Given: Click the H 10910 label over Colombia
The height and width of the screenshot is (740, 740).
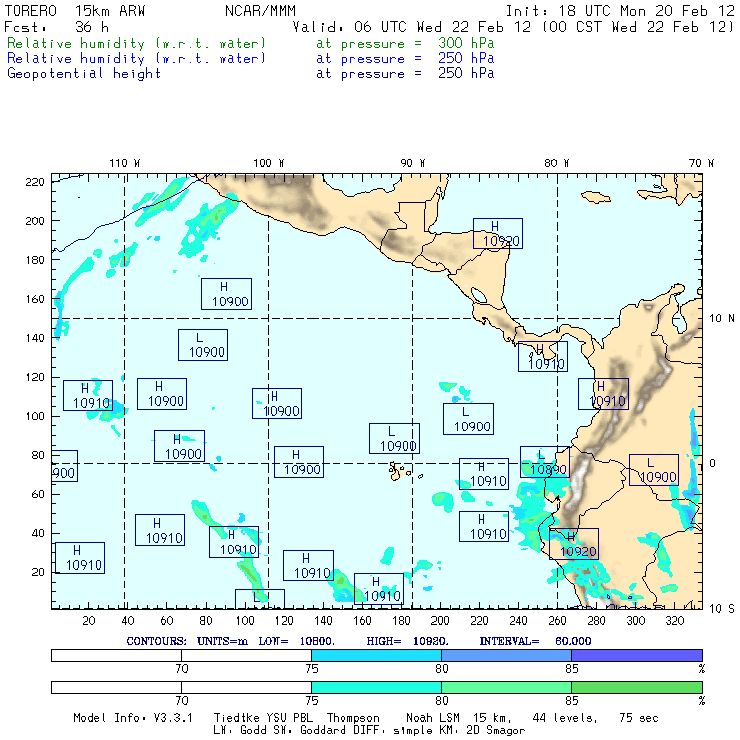Looking at the screenshot, I should pyautogui.click(x=603, y=394).
